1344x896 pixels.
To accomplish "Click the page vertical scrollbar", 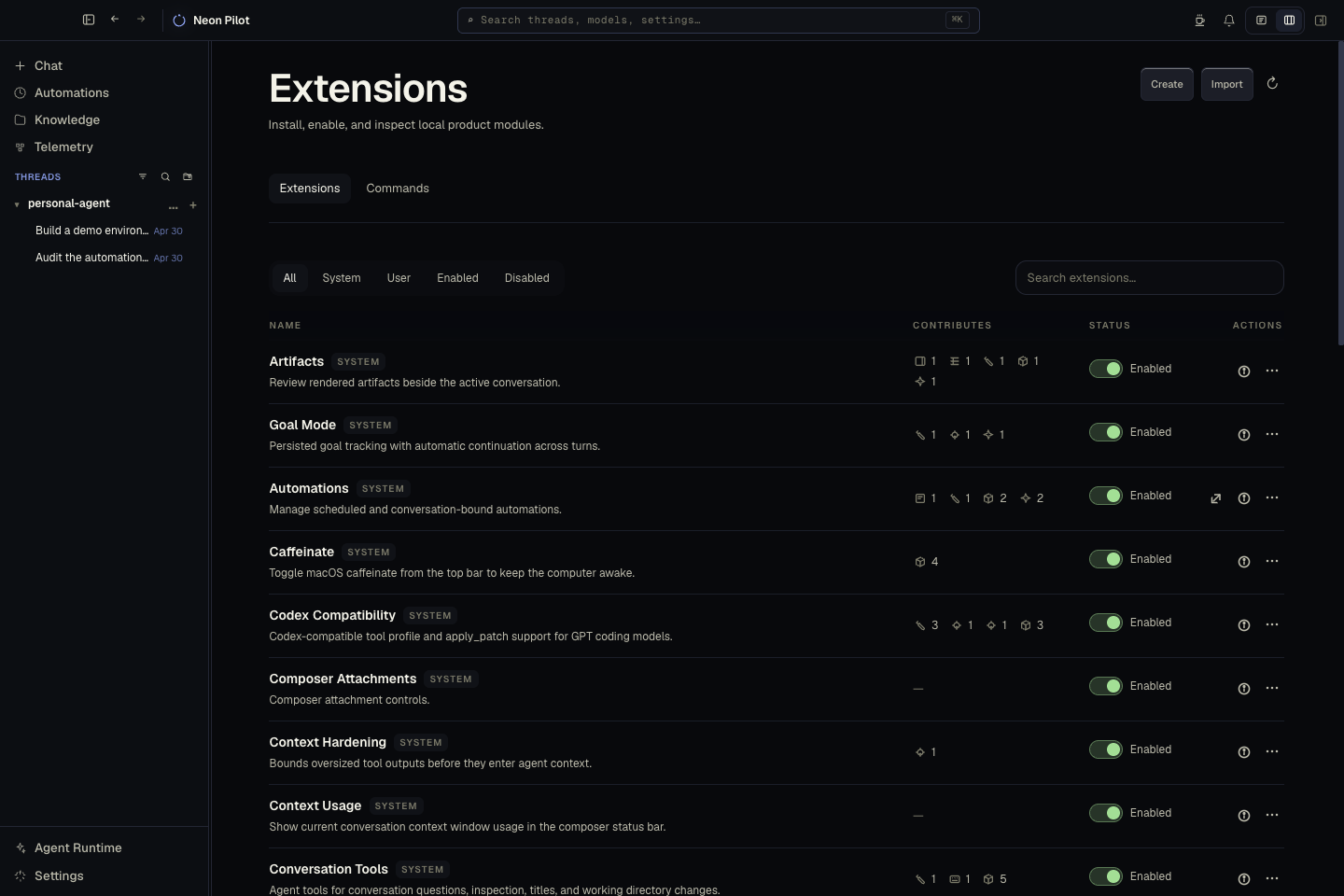I will 1340,194.
